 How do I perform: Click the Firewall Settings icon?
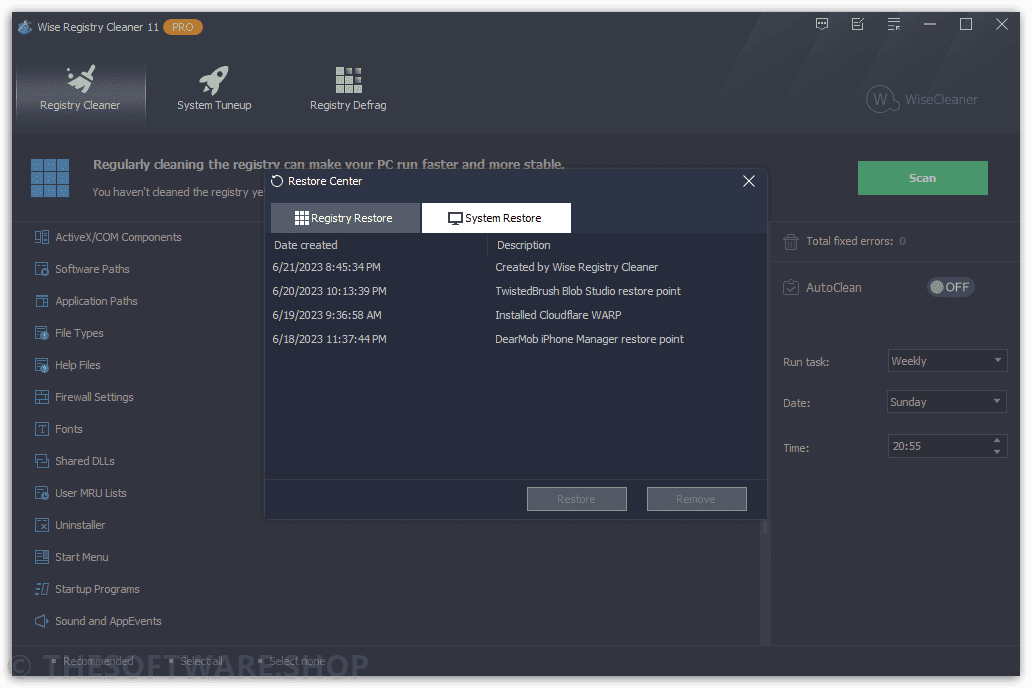pyautogui.click(x=41, y=397)
